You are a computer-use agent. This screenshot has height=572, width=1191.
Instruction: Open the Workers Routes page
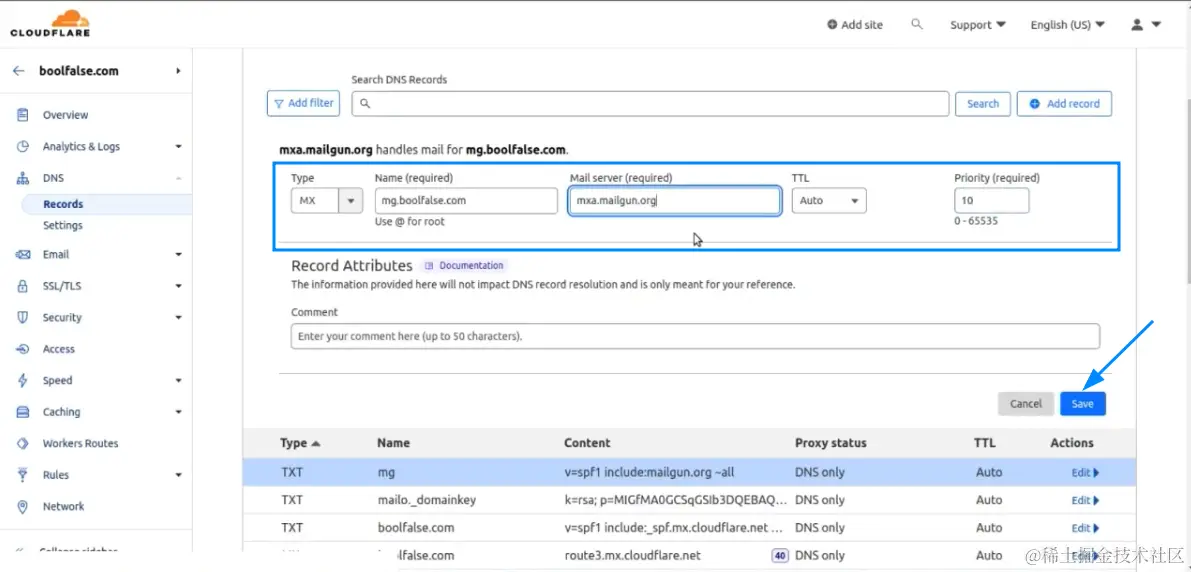[81, 444]
